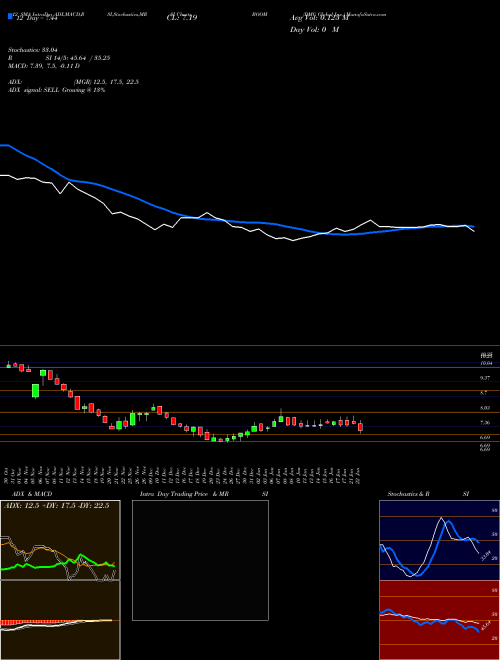Image resolution: width=500 pixels, height=660 pixels.
Task: Open the red RSI chart panel
Action: 439,620
